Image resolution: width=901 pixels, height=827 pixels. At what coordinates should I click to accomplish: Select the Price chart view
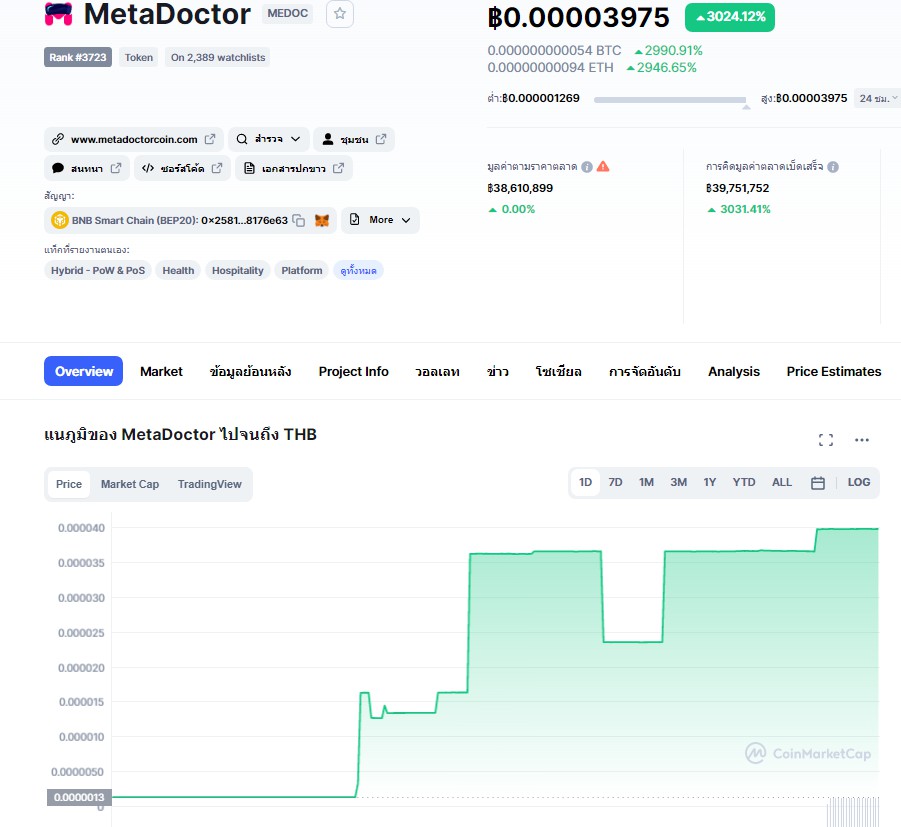pyautogui.click(x=68, y=484)
